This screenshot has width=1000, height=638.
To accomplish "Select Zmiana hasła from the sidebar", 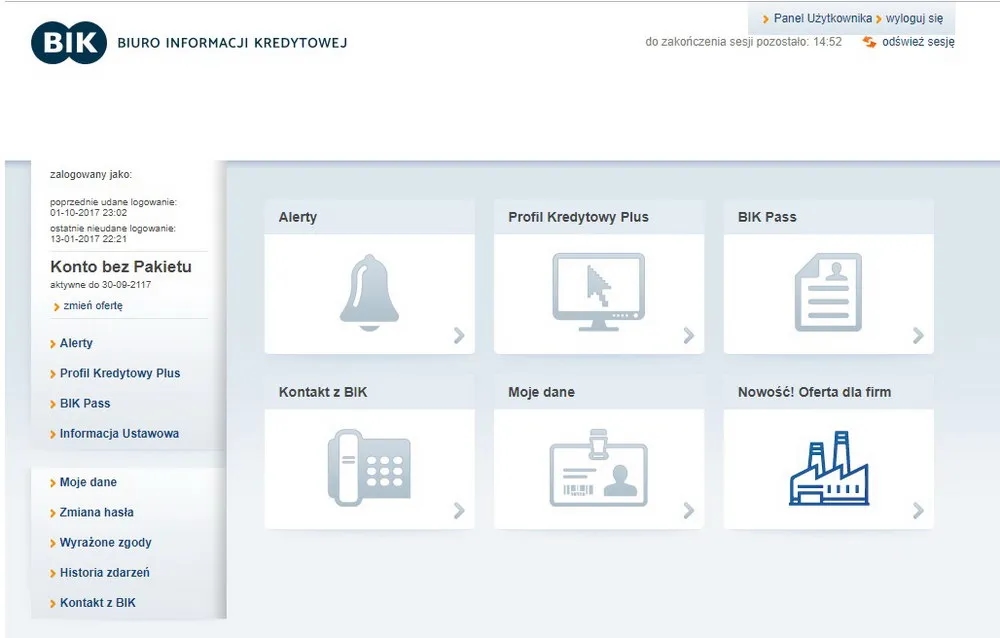I will click(96, 512).
